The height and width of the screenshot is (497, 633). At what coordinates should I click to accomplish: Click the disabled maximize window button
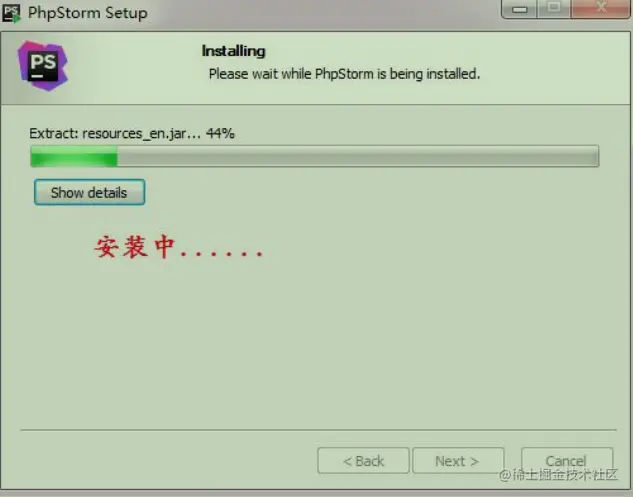pyautogui.click(x=554, y=8)
